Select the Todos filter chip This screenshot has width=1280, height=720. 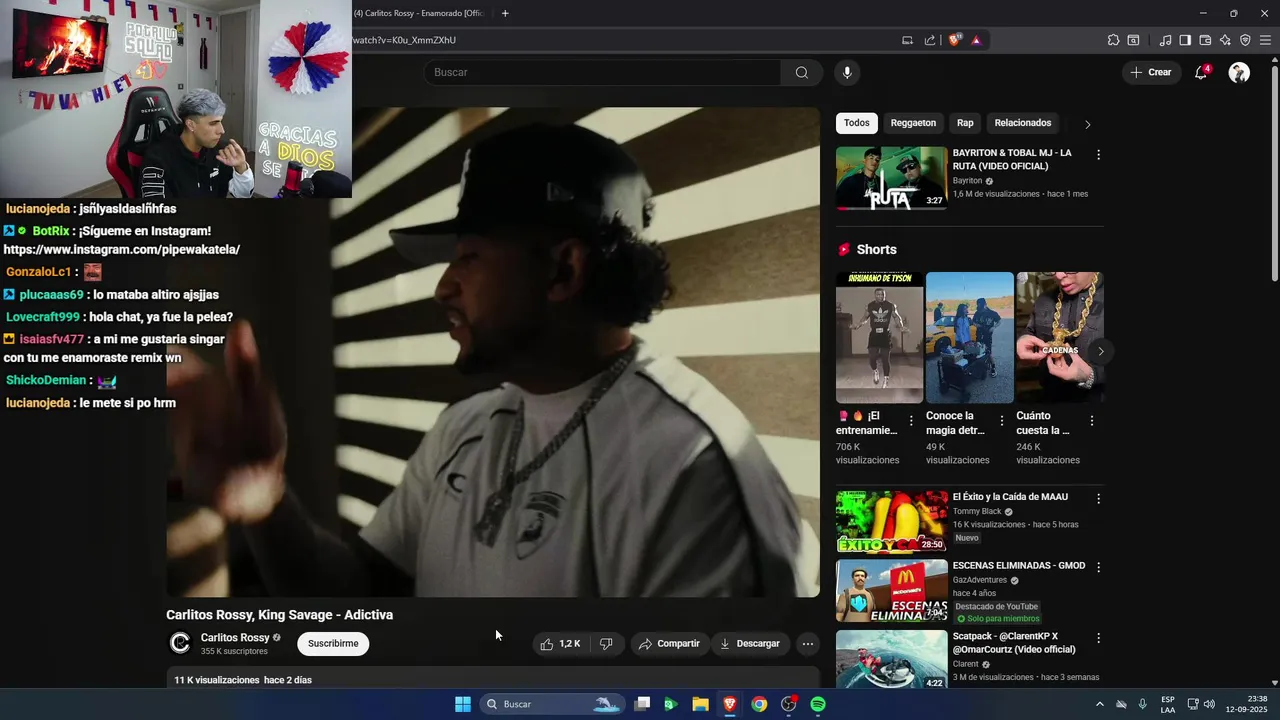click(x=856, y=123)
